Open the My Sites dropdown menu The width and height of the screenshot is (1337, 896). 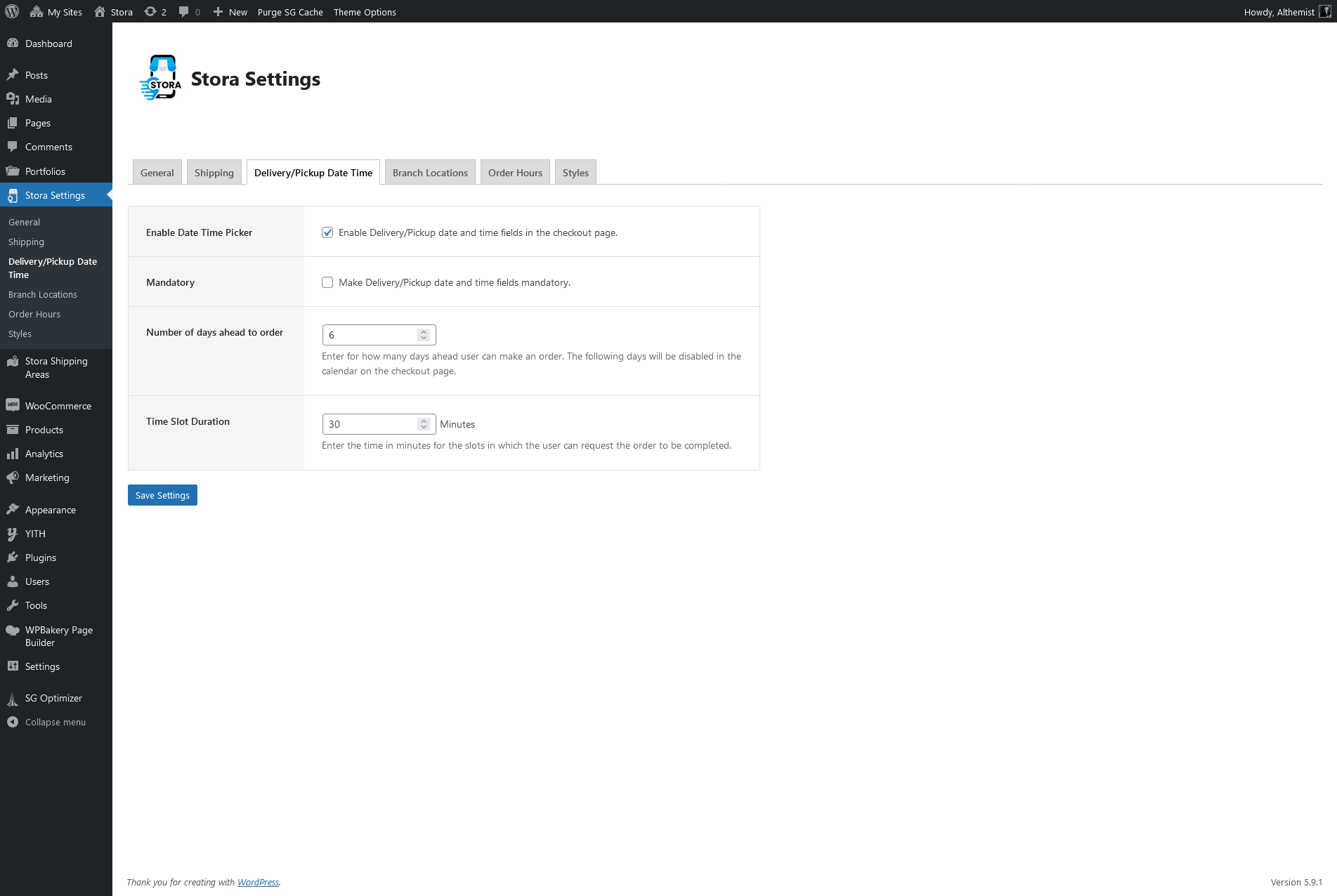[56, 12]
